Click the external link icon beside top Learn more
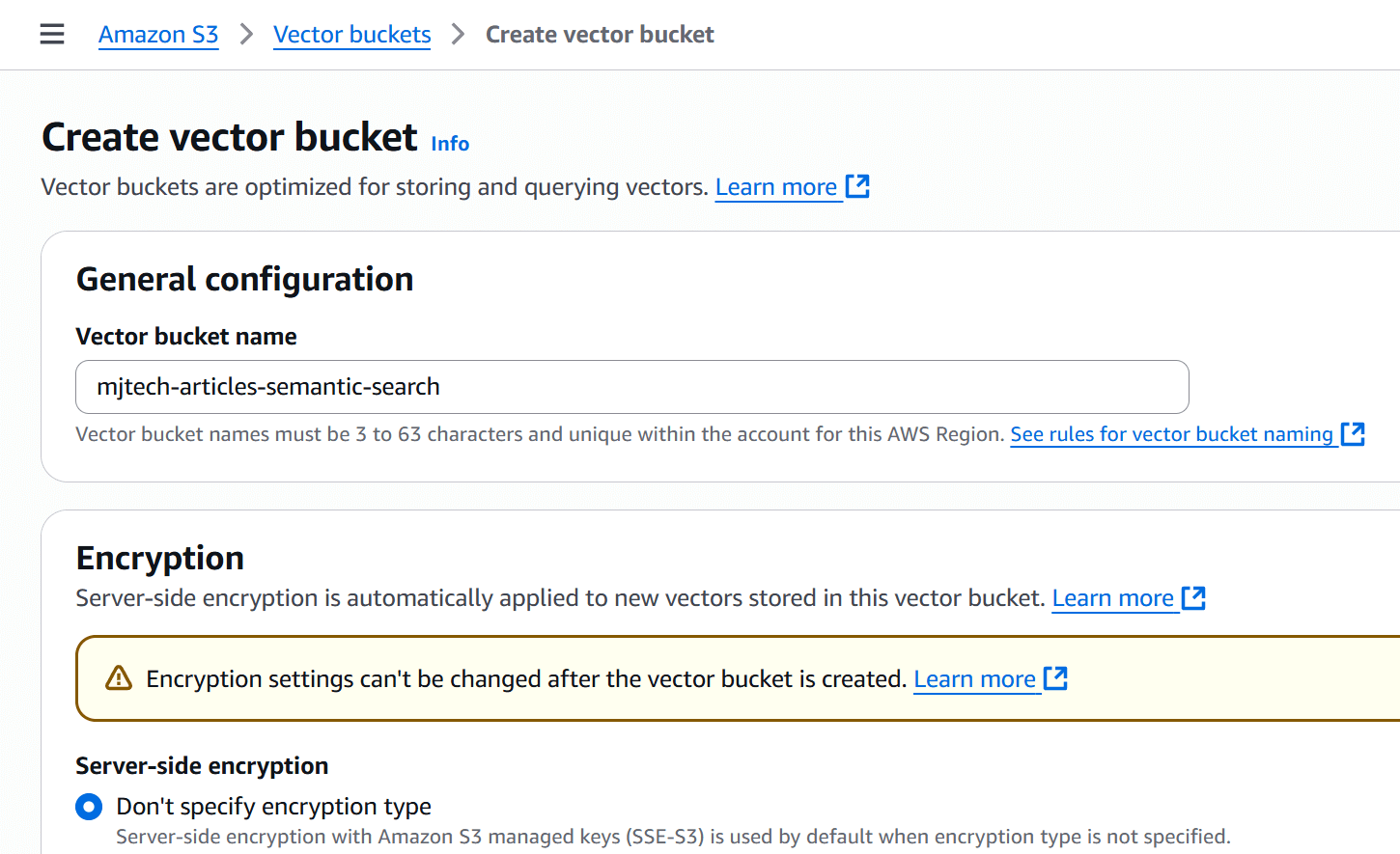 858,185
